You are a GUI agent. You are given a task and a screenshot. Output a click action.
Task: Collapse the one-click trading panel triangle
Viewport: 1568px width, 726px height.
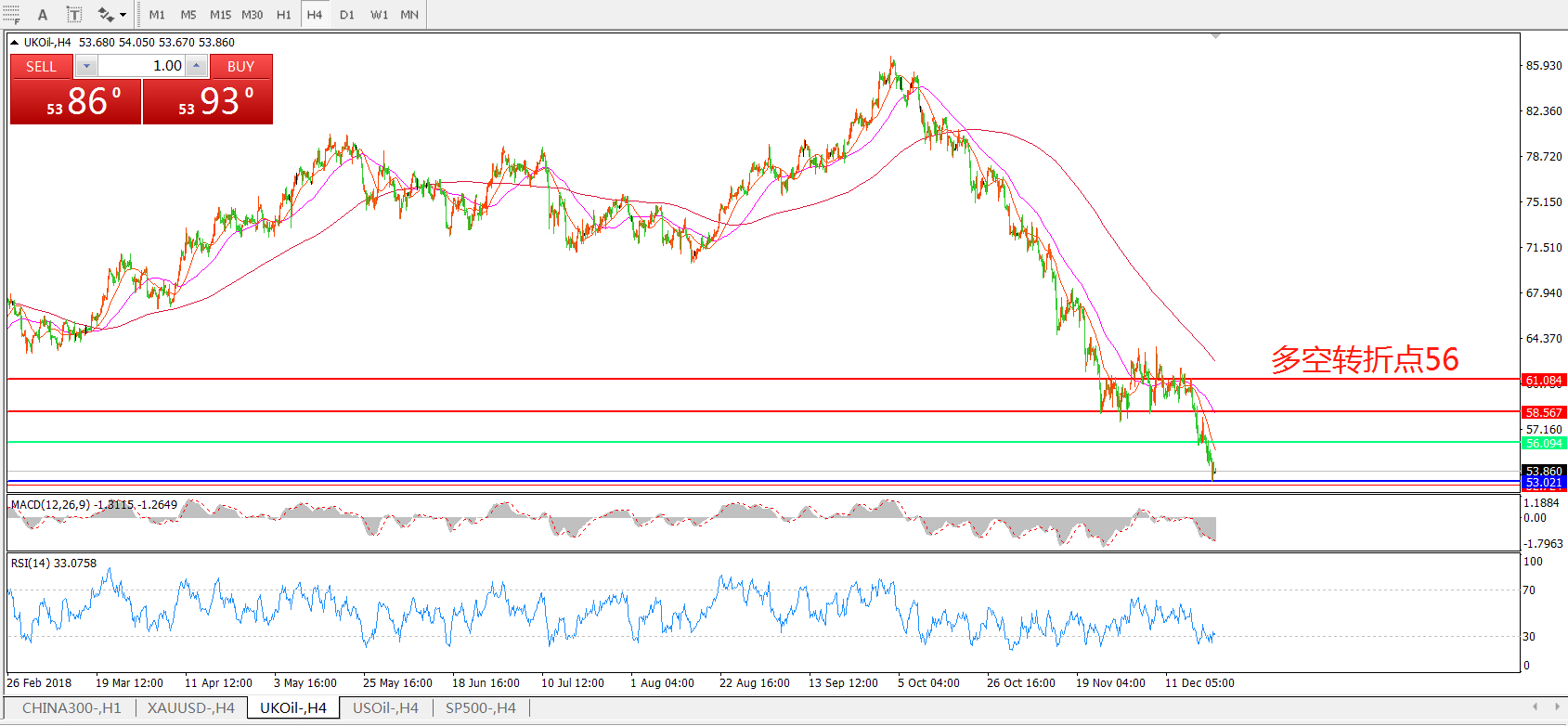[x=14, y=42]
